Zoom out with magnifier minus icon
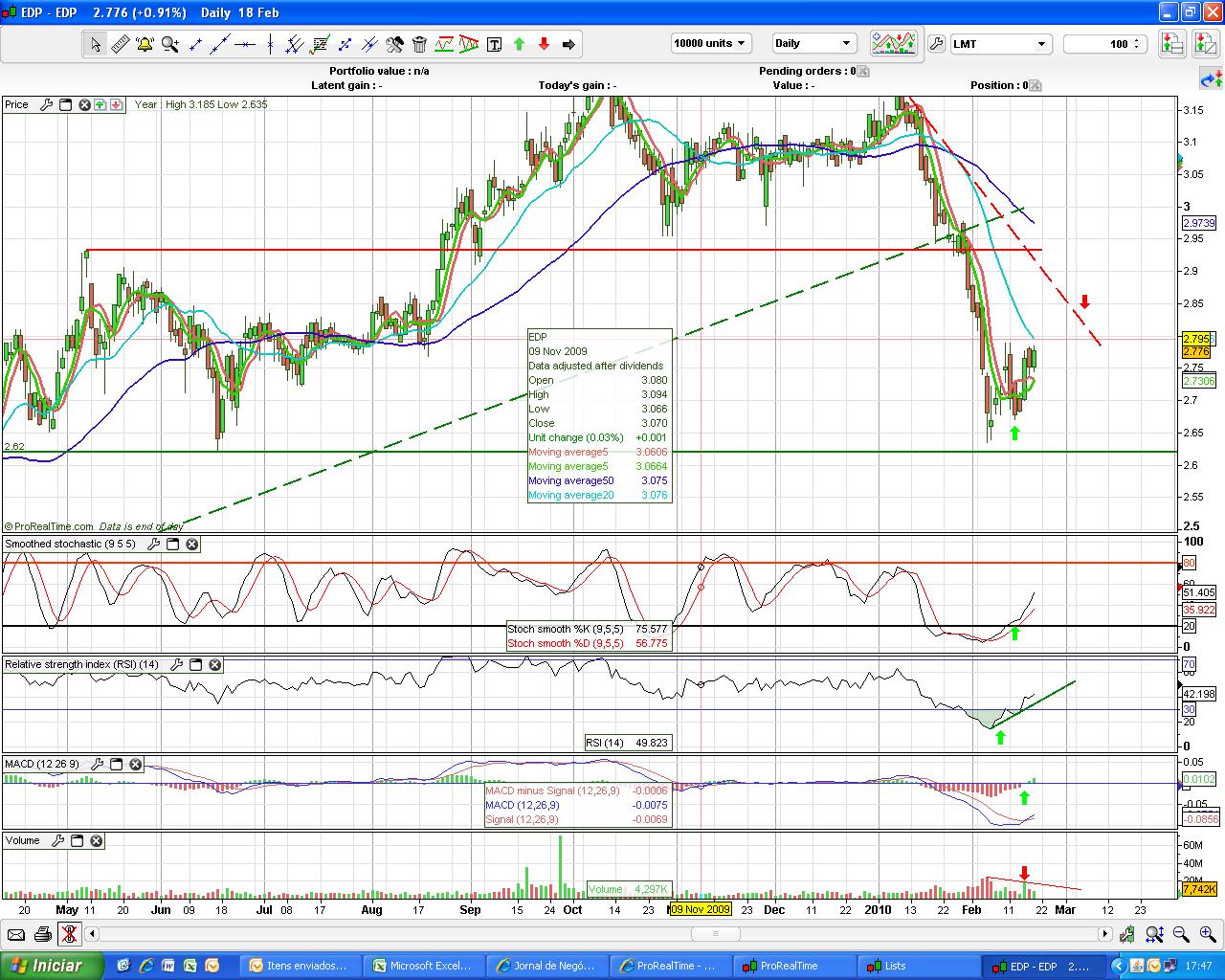The image size is (1225, 980). point(1181,934)
